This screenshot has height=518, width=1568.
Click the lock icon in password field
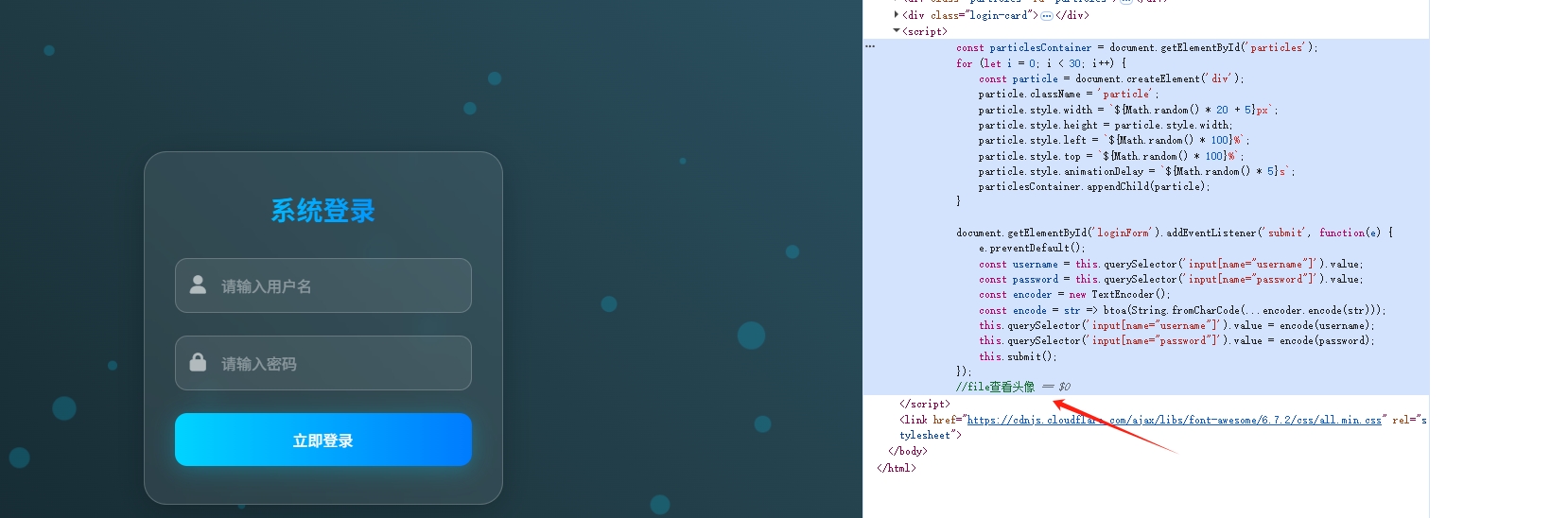198,362
